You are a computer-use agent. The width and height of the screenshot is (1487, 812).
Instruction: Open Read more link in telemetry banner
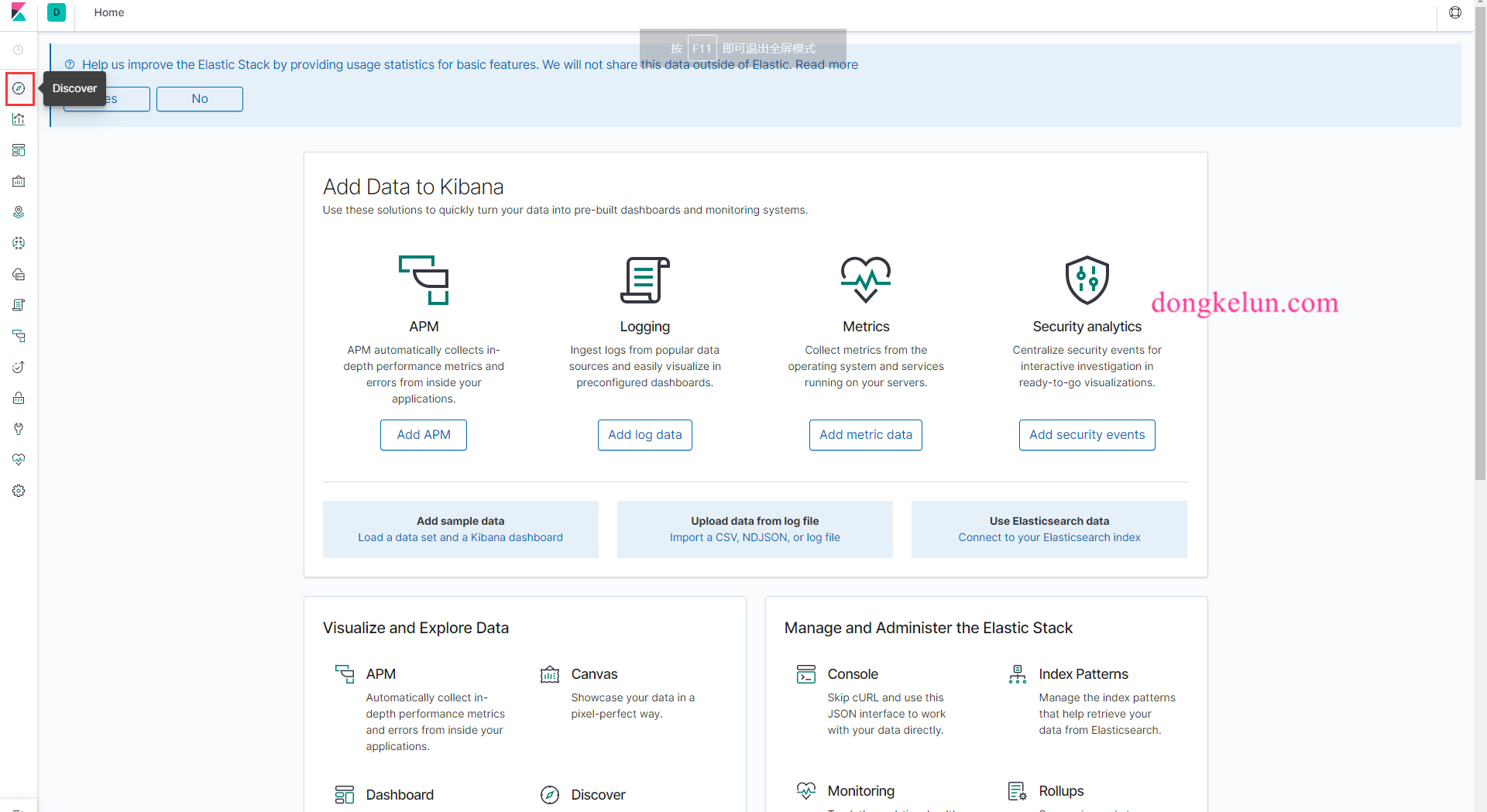point(826,65)
